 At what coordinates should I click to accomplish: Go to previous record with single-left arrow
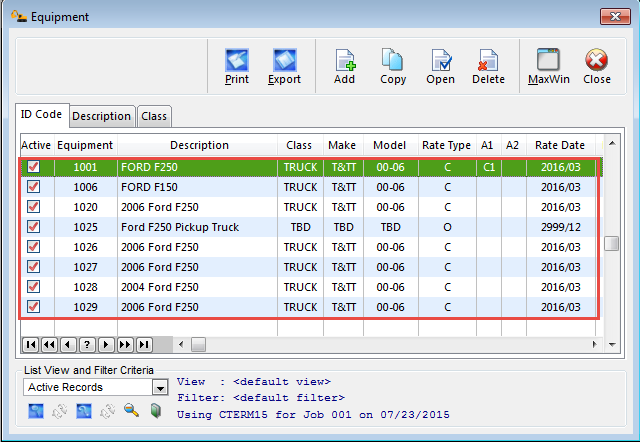[x=68, y=345]
